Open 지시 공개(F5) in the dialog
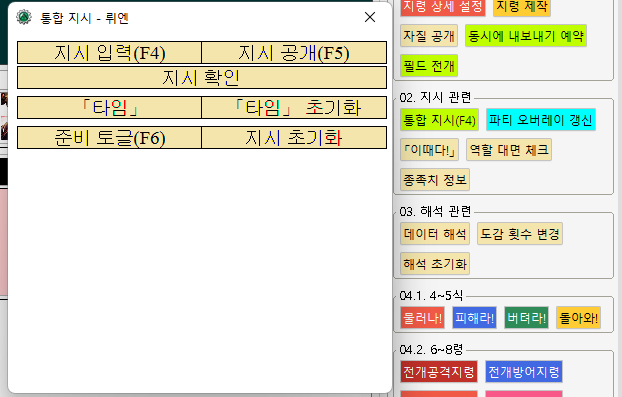Screen dimensions: 622x397 click(x=294, y=53)
